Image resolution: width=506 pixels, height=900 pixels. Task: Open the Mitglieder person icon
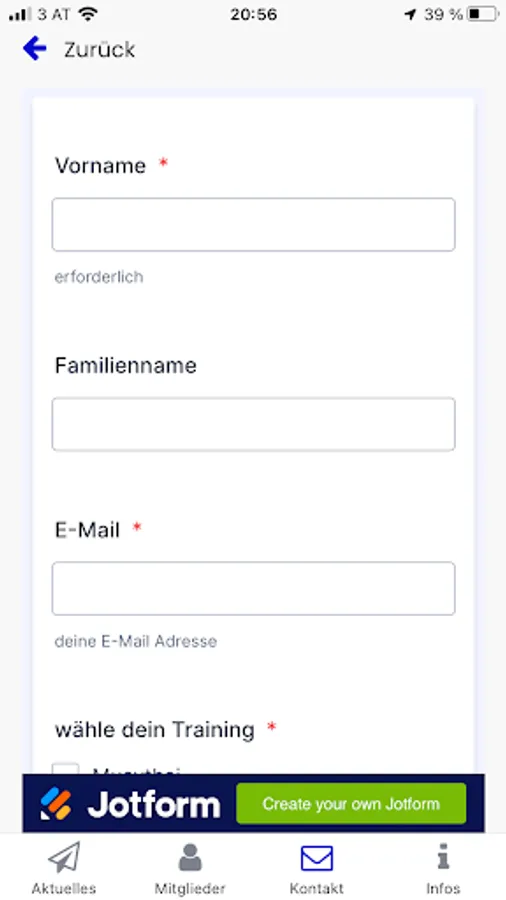[190, 858]
